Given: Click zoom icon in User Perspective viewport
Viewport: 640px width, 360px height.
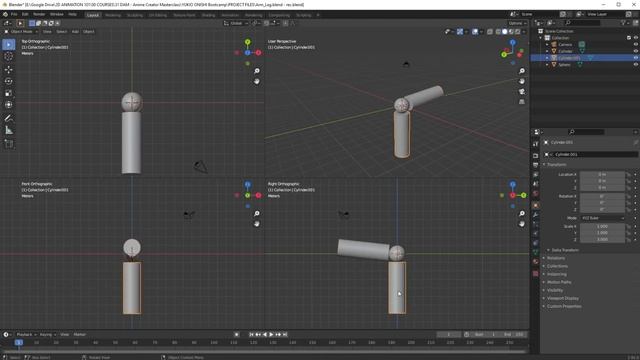Looking at the screenshot, I should click(x=522, y=71).
